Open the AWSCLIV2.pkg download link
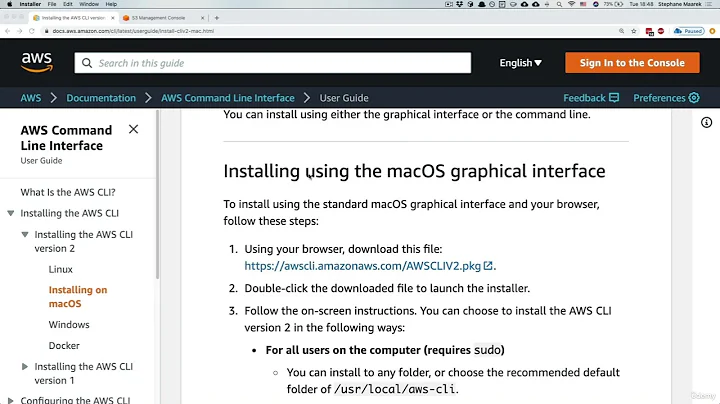 coord(368,266)
